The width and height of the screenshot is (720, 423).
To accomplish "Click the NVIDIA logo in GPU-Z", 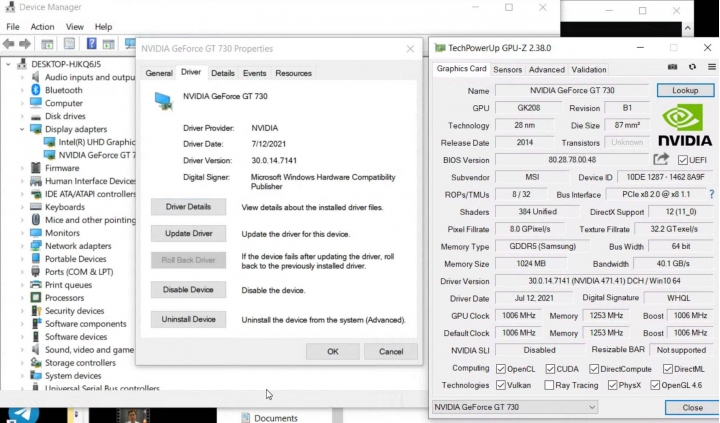I will pyautogui.click(x=685, y=124).
